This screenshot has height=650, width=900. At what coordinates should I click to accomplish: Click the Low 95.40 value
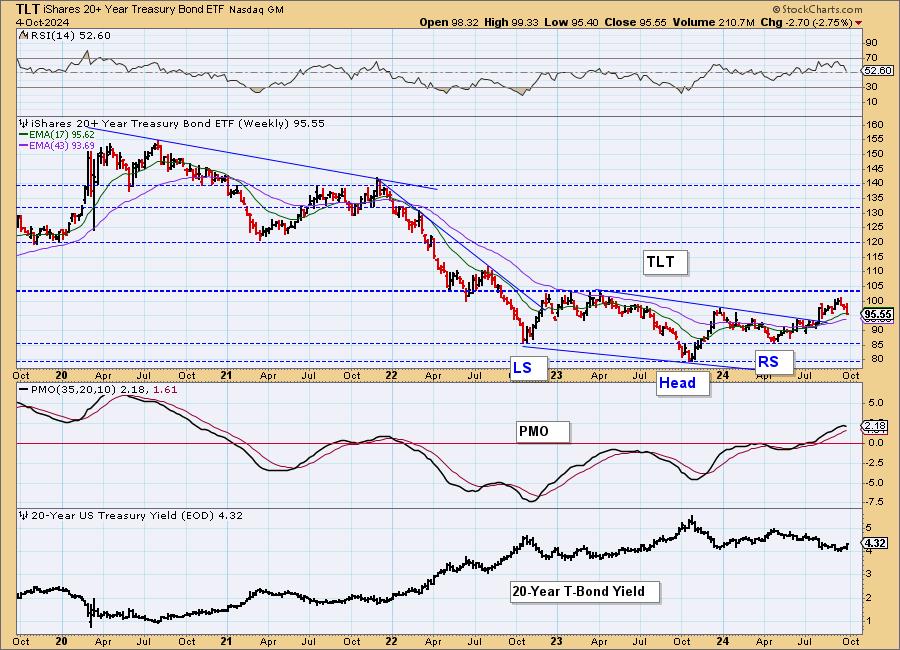tap(572, 22)
